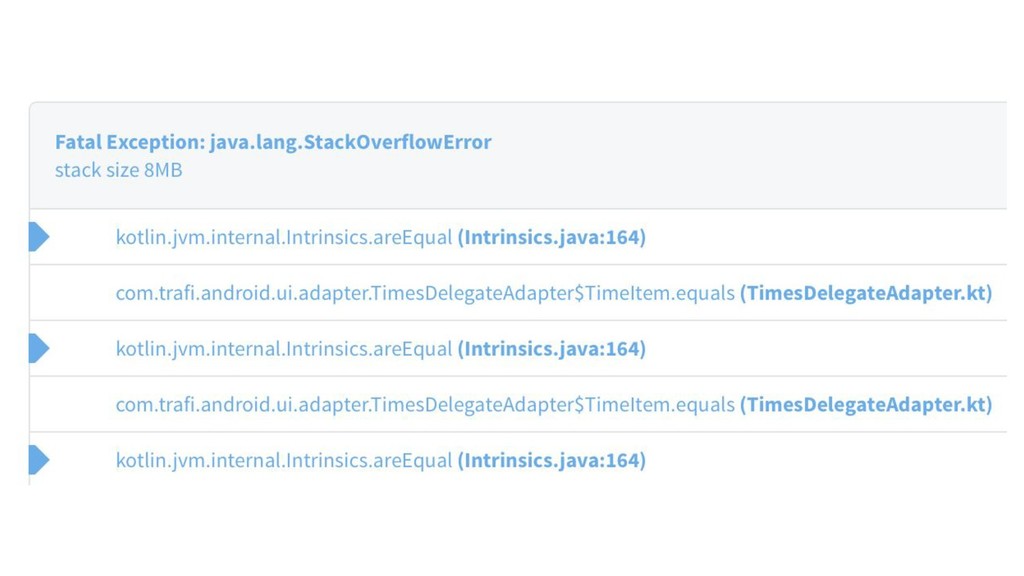Click TimeItem.equals in the first TimesDelegateAdapter frame

click(x=660, y=293)
